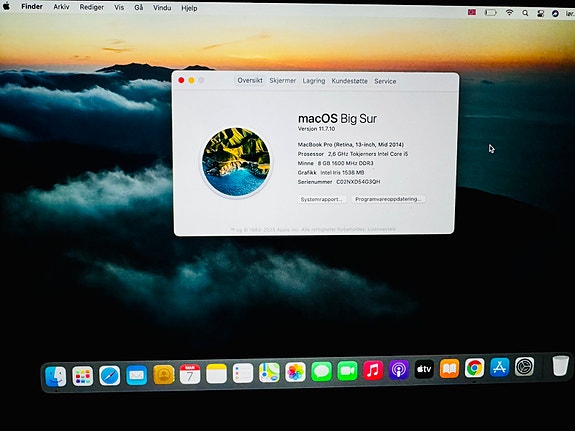Launch Safari from the dock
The width and height of the screenshot is (575, 431).
(x=110, y=376)
